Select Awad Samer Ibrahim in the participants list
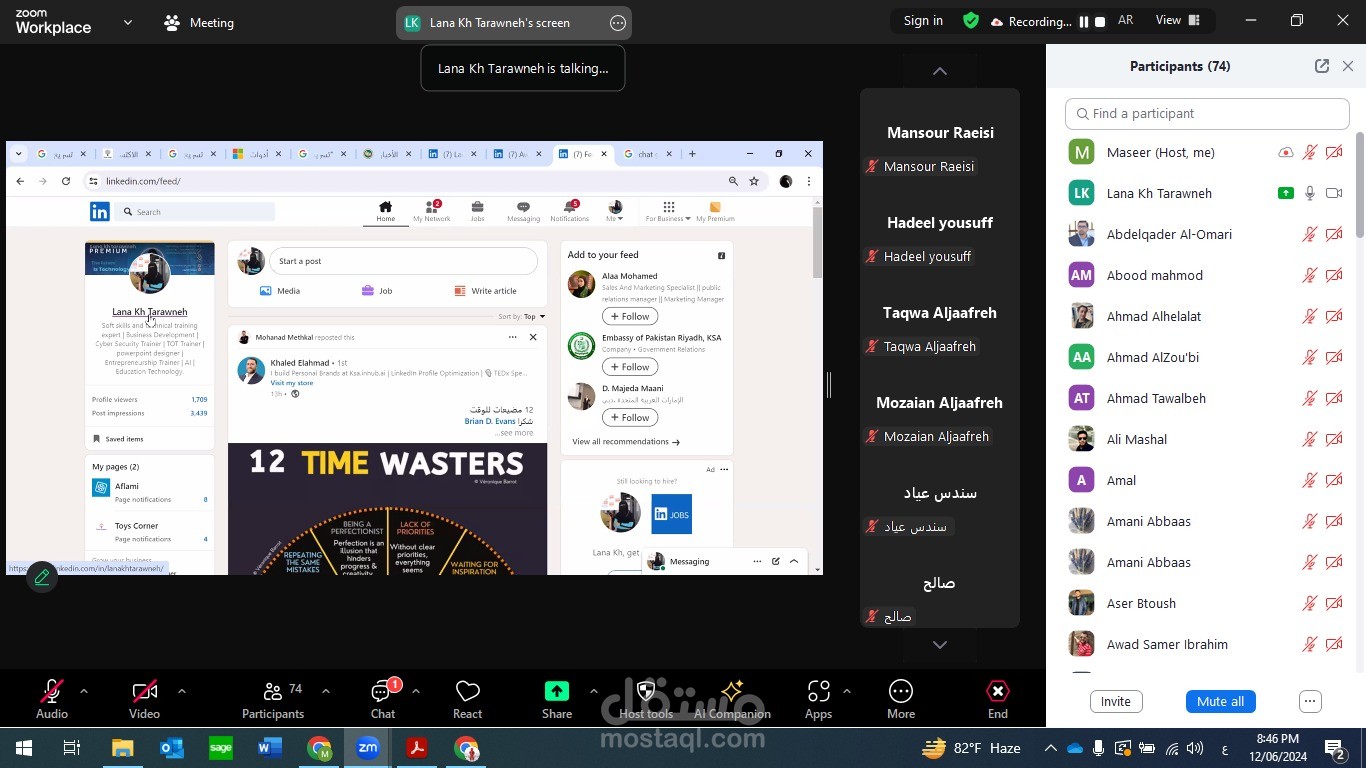This screenshot has width=1366, height=768. [1207, 644]
